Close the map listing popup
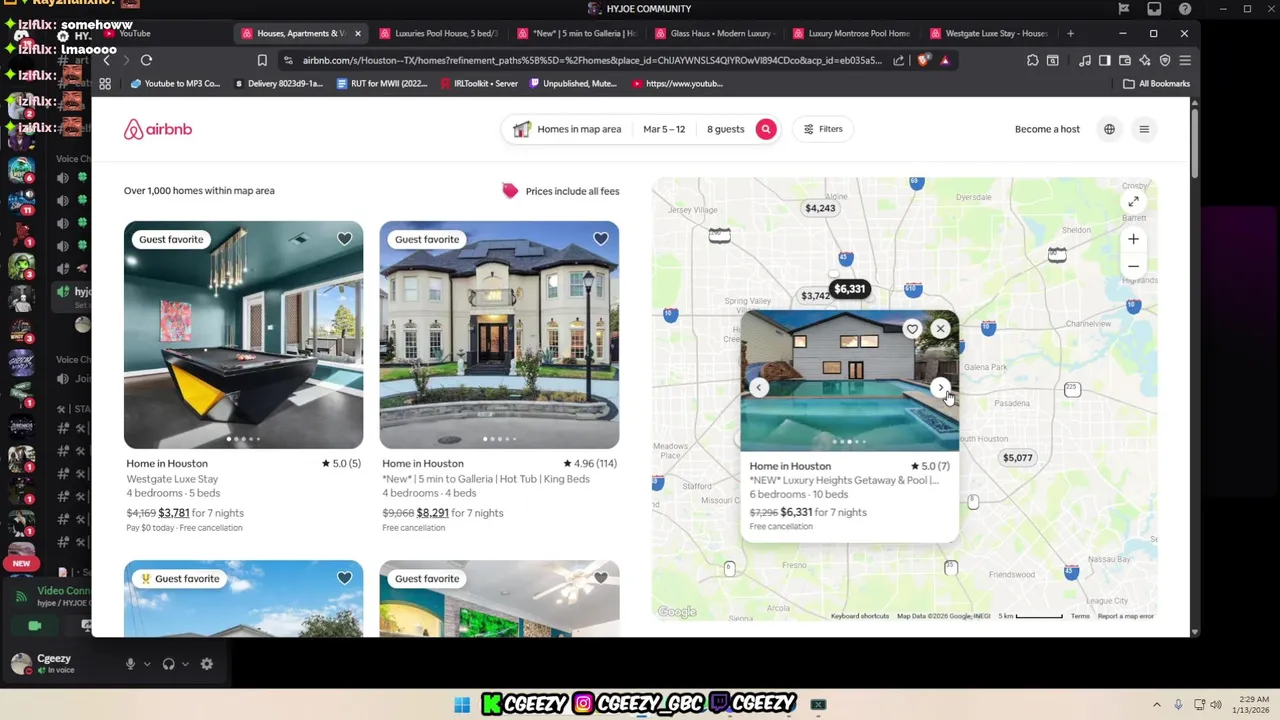The width and height of the screenshot is (1280, 720). click(940, 328)
